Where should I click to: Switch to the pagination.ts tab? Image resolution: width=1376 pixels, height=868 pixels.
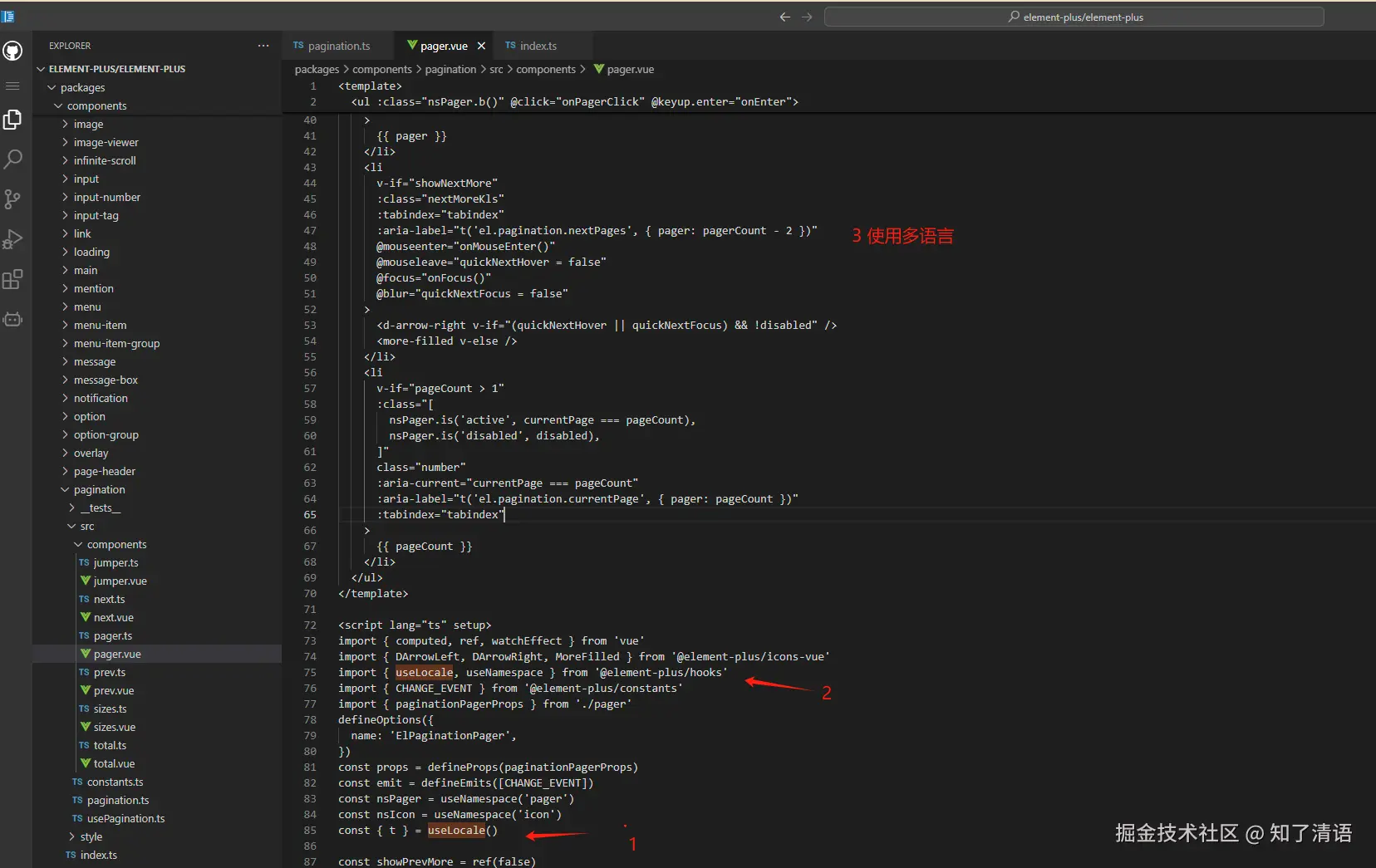(x=339, y=47)
